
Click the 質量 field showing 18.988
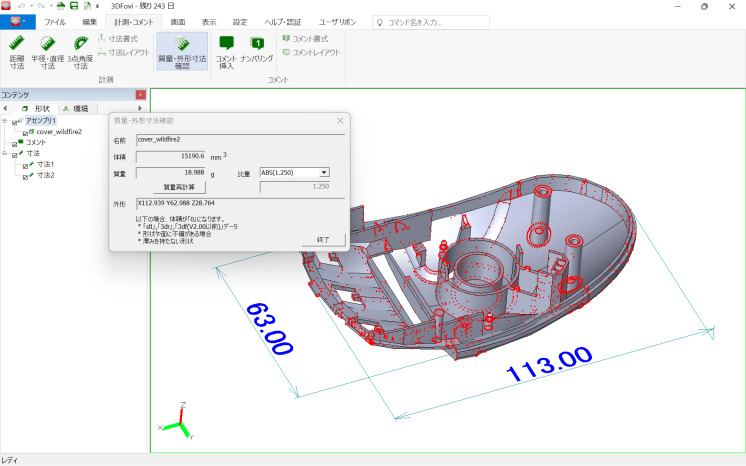tap(171, 173)
